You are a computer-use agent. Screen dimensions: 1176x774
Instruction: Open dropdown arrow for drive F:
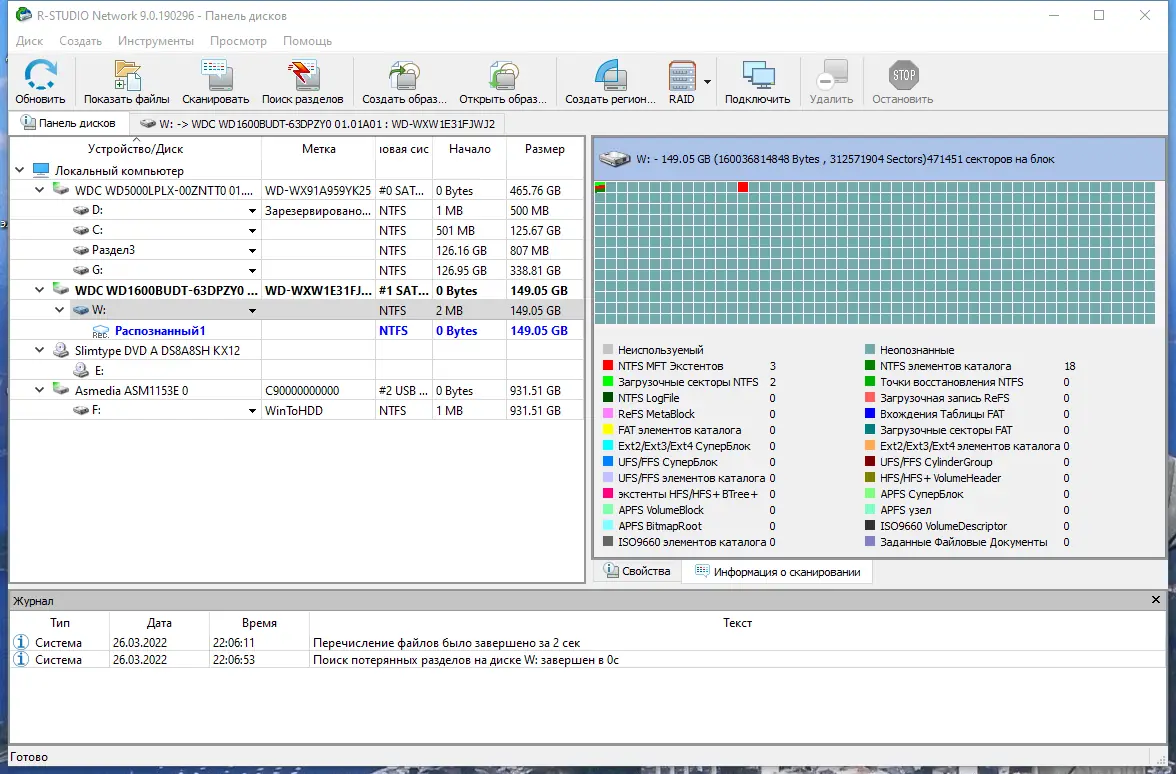[253, 411]
